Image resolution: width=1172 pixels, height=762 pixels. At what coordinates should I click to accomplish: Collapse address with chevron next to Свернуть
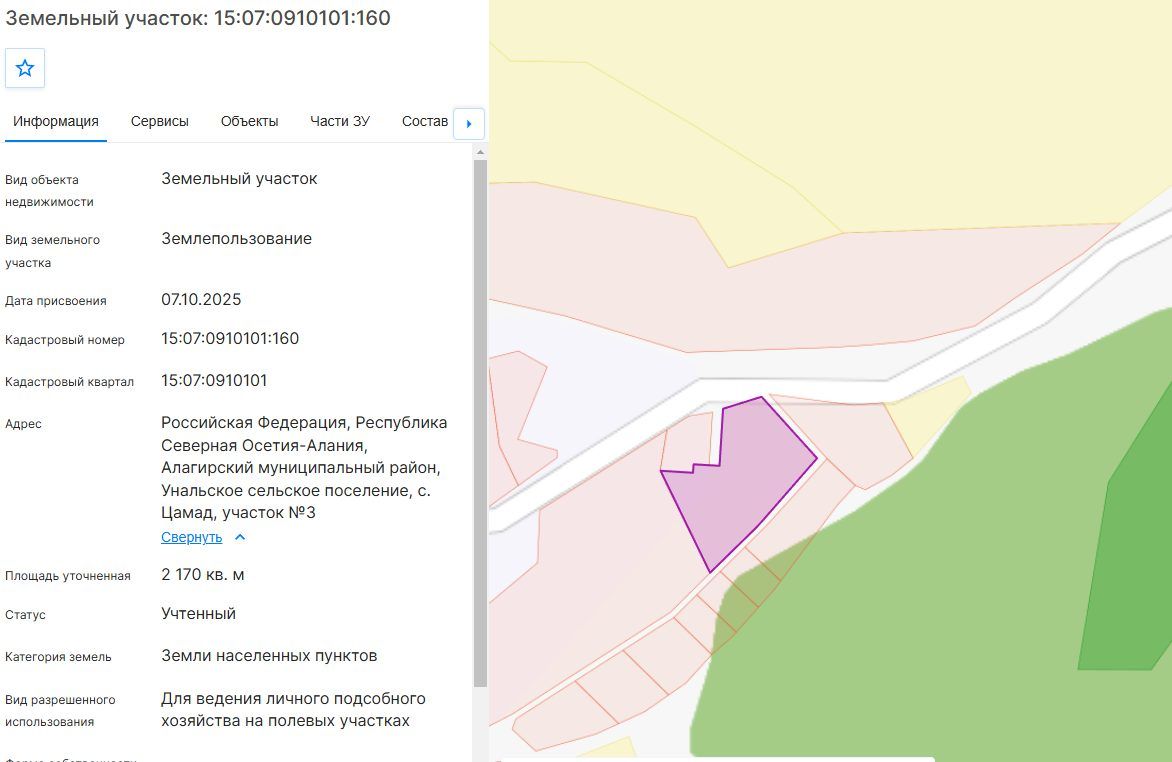(240, 537)
